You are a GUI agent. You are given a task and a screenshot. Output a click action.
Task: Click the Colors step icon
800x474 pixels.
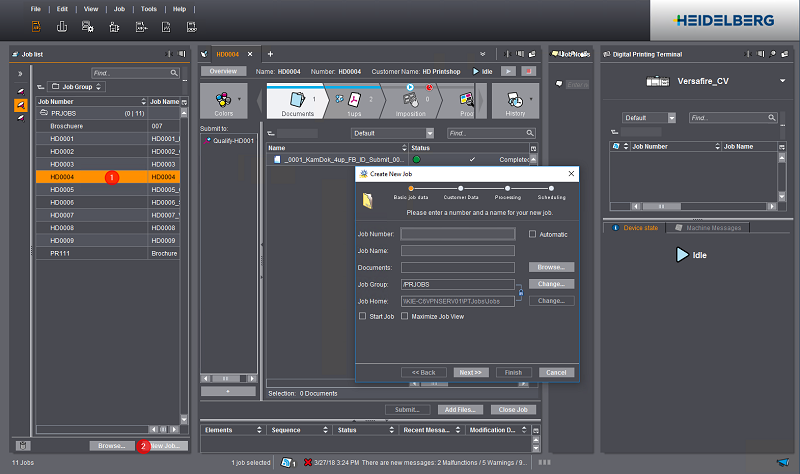(x=223, y=102)
